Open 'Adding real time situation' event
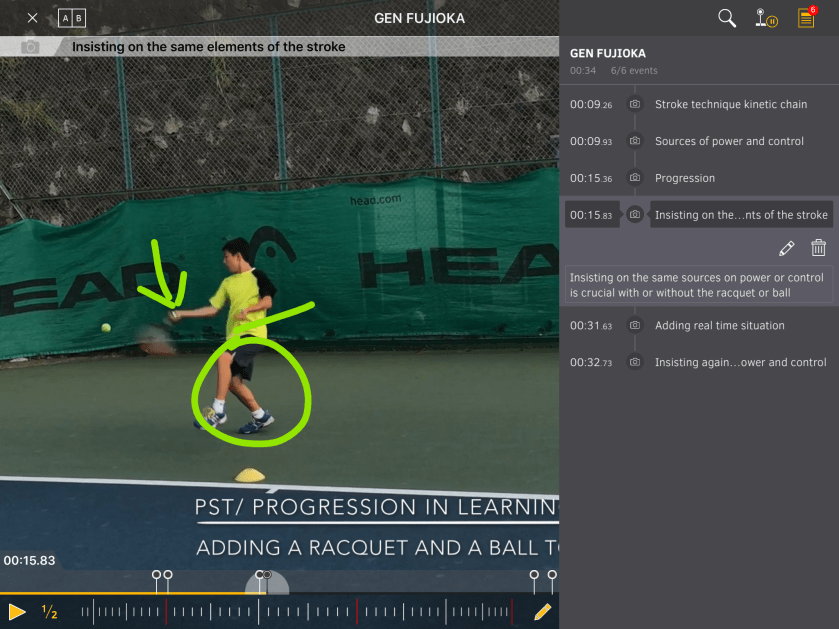Viewport: 839px width, 629px height. pyautogui.click(x=719, y=325)
